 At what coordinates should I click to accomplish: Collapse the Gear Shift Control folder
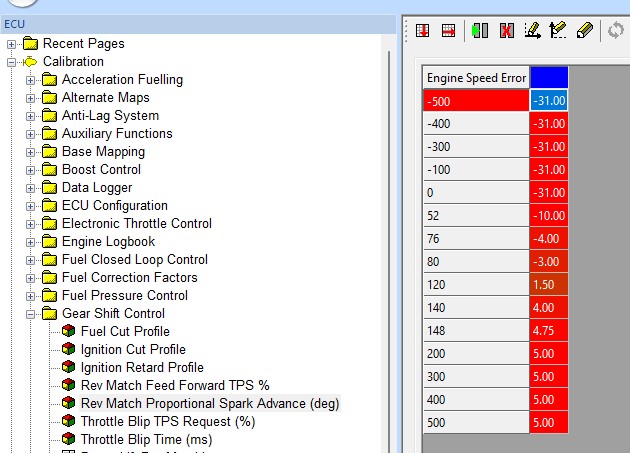tap(31, 314)
